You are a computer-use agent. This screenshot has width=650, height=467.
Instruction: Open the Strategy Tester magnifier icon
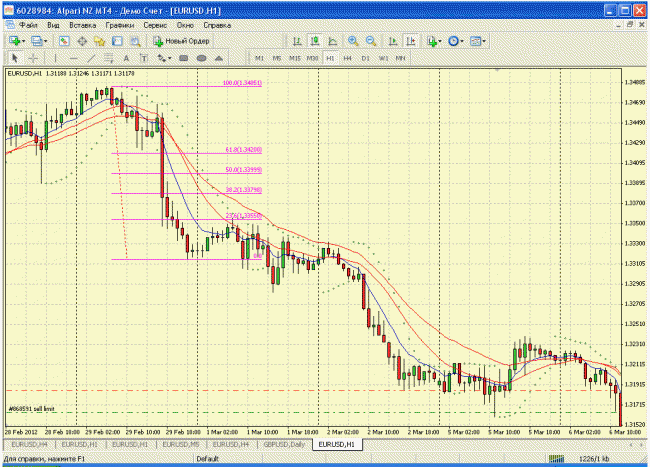point(135,41)
